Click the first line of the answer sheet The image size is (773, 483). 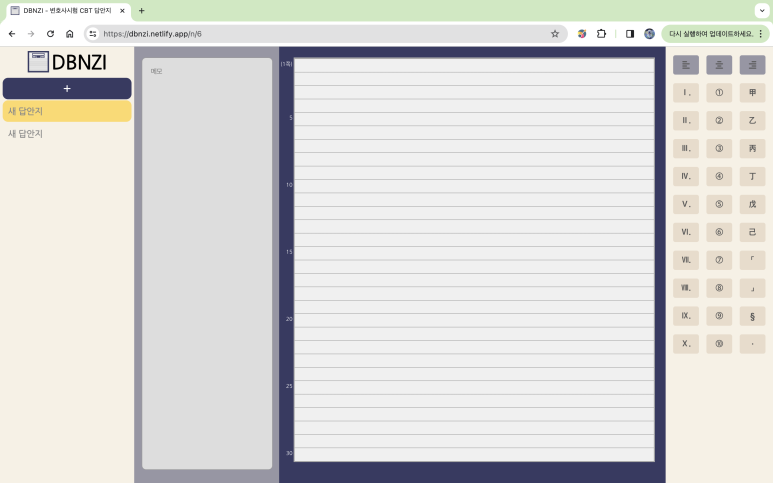[473, 66]
